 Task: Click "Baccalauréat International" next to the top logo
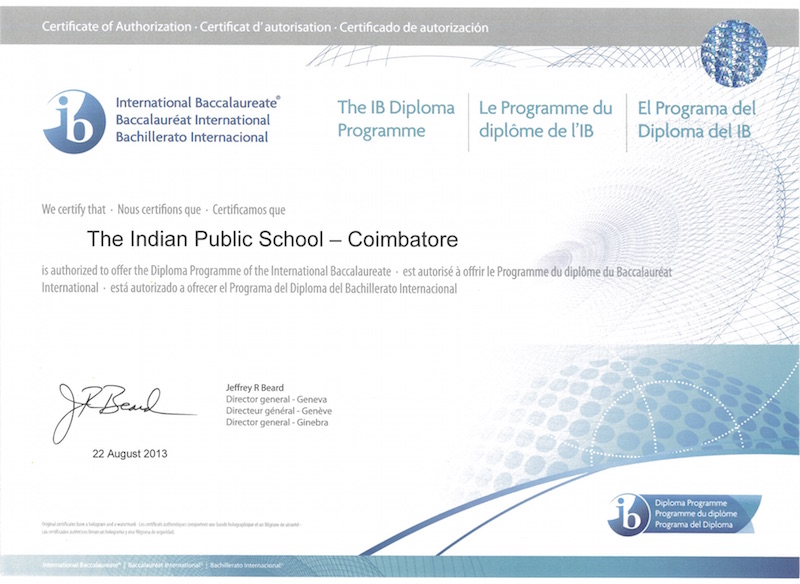(x=193, y=120)
